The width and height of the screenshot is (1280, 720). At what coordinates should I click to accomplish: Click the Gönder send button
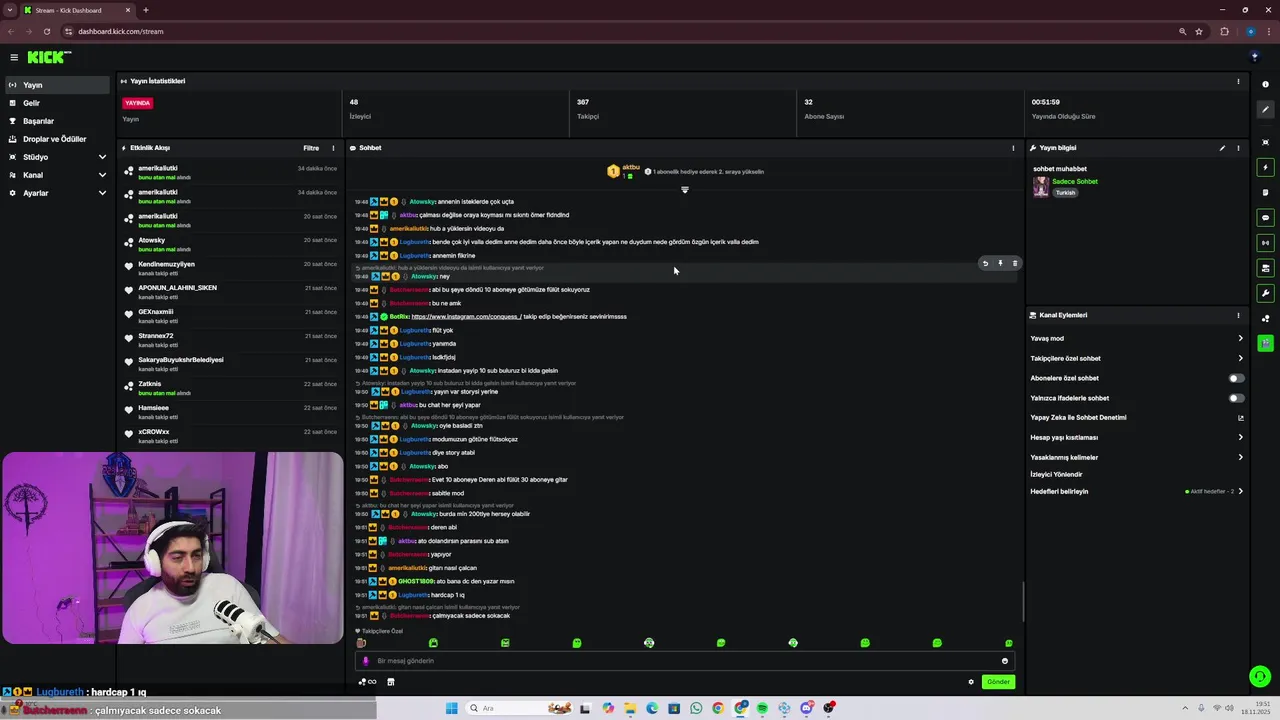point(998,682)
